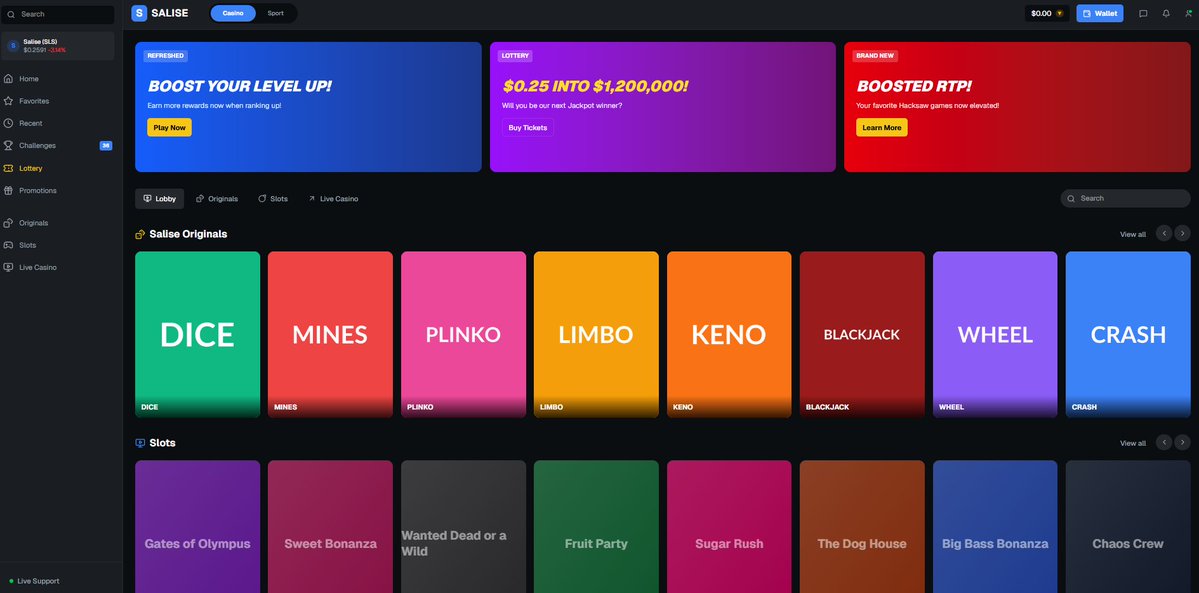Select the Originals tab
Viewport: 1199px width, 593px height.
217,199
